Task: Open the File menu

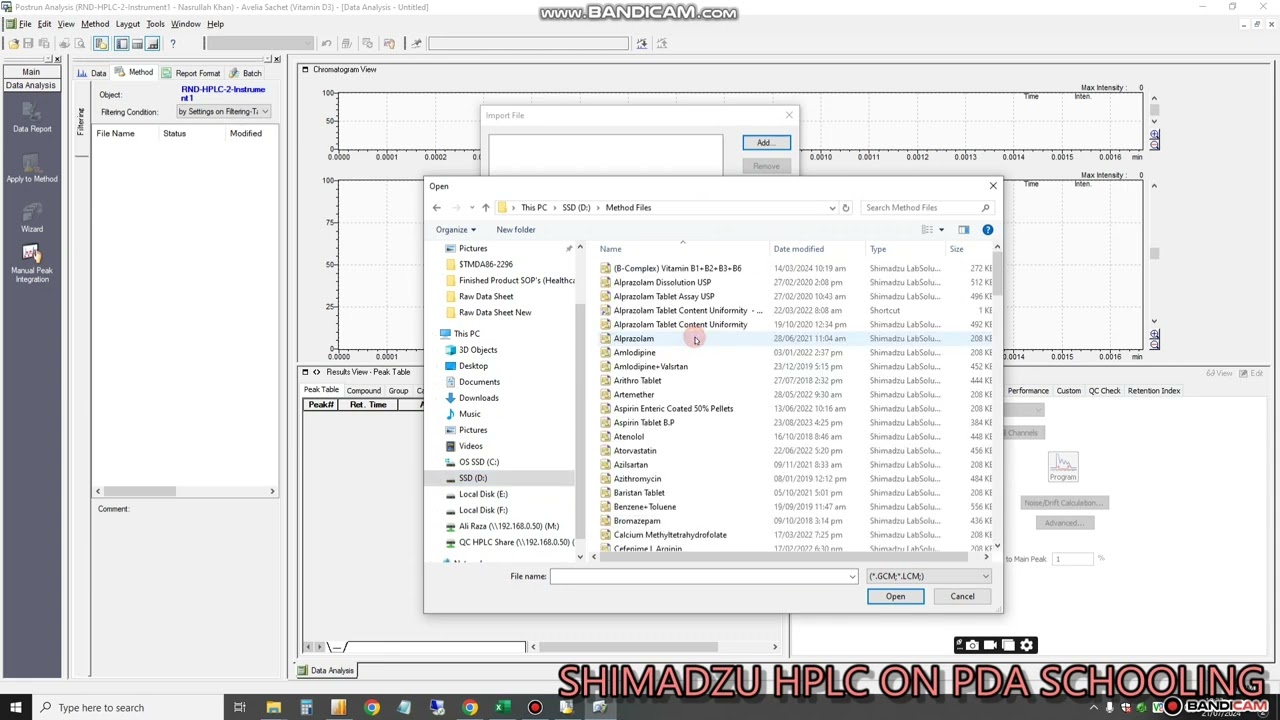Action: (x=25, y=24)
